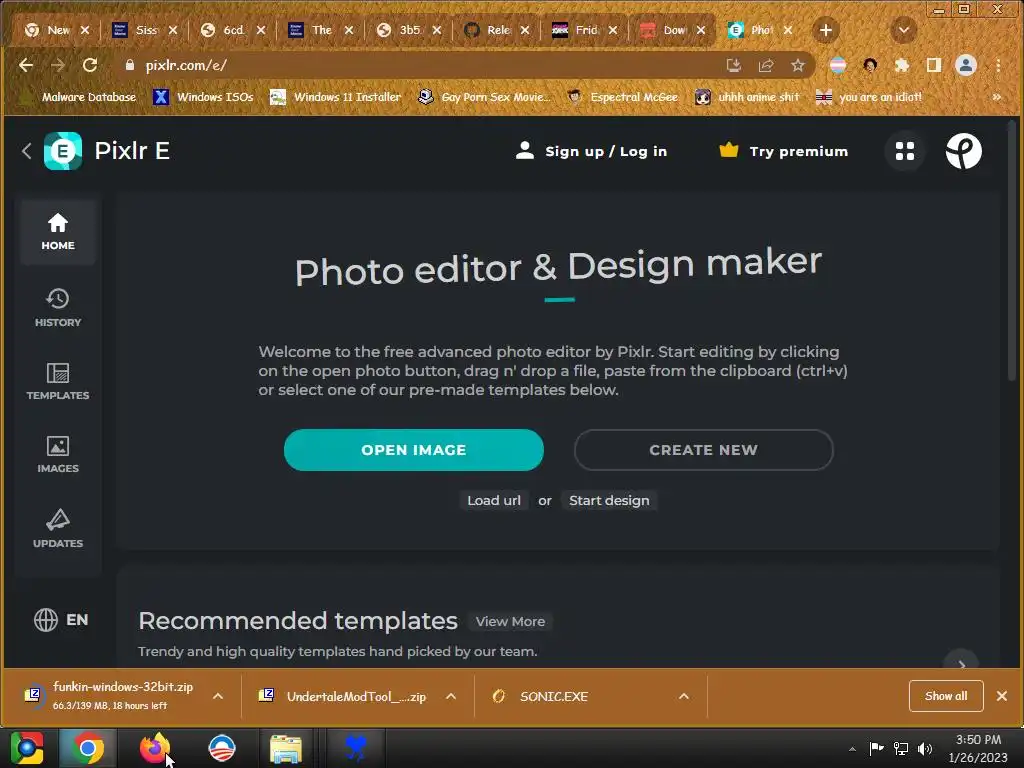Open a new browser tab with plus button
This screenshot has height=768, width=1024.
[x=825, y=30]
